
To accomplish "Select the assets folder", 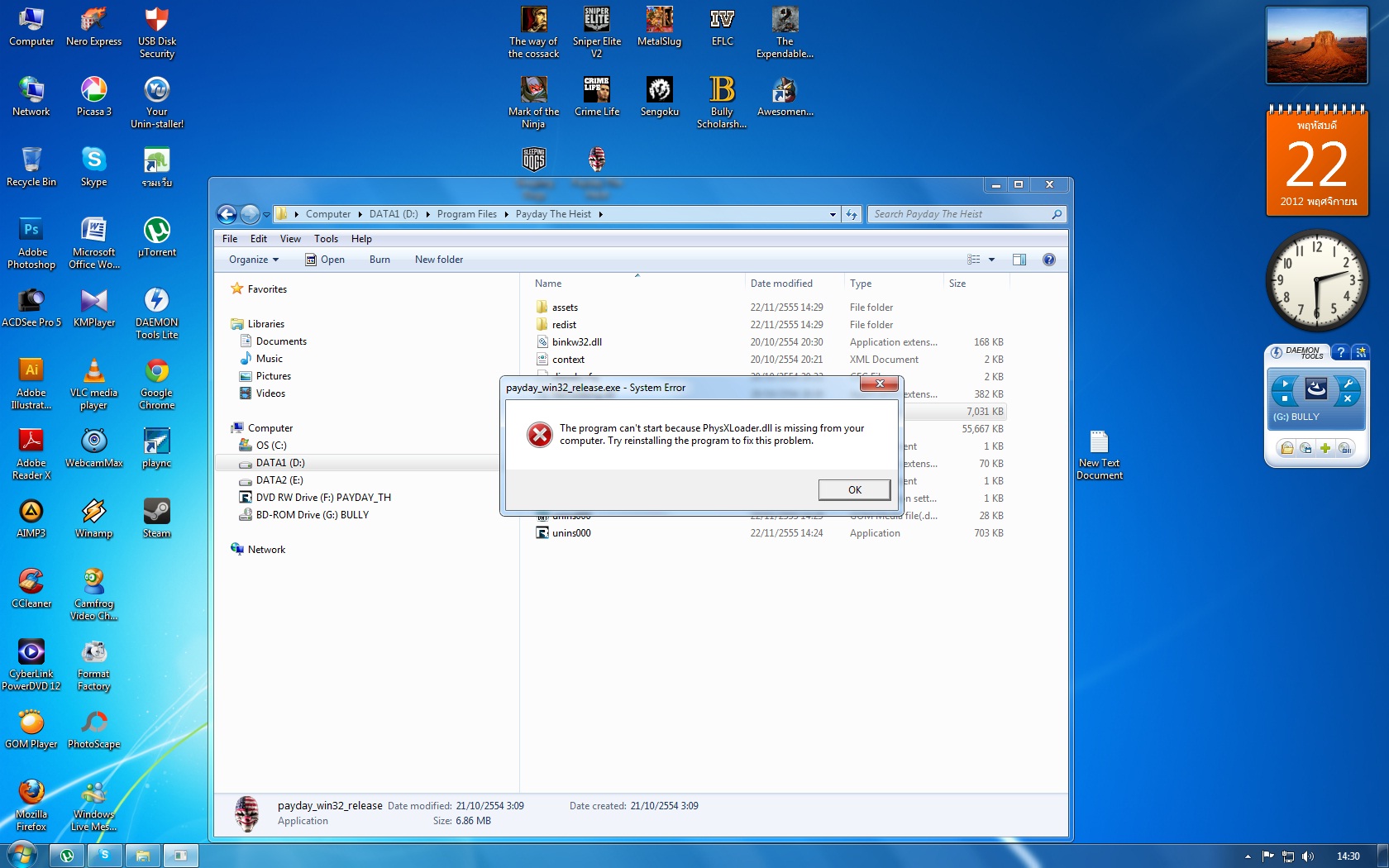I will (769, 308).
